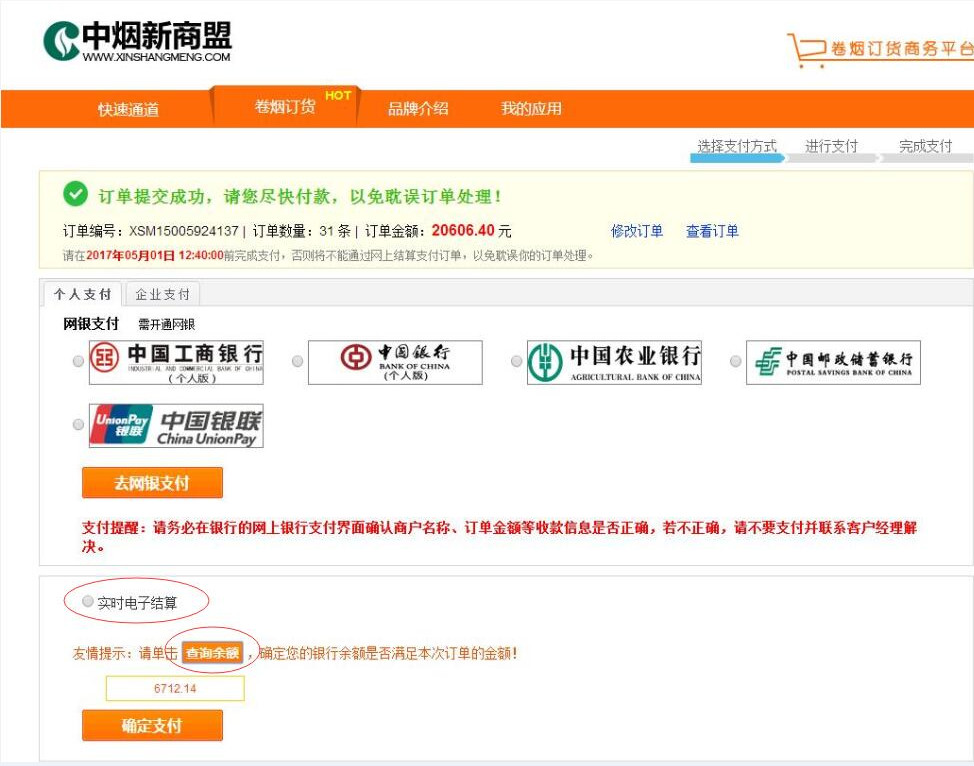Select the 中国工商银行 radio button
974x766 pixels.
[x=78, y=361]
